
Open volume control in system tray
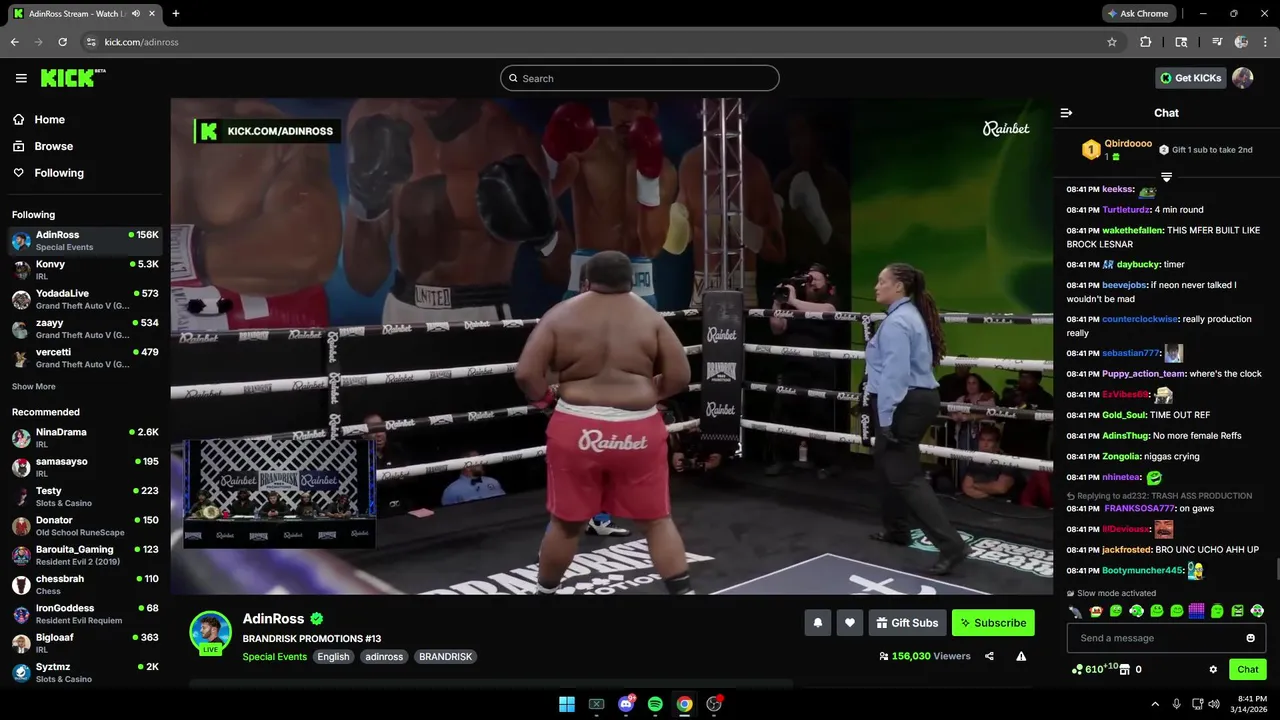1213,704
